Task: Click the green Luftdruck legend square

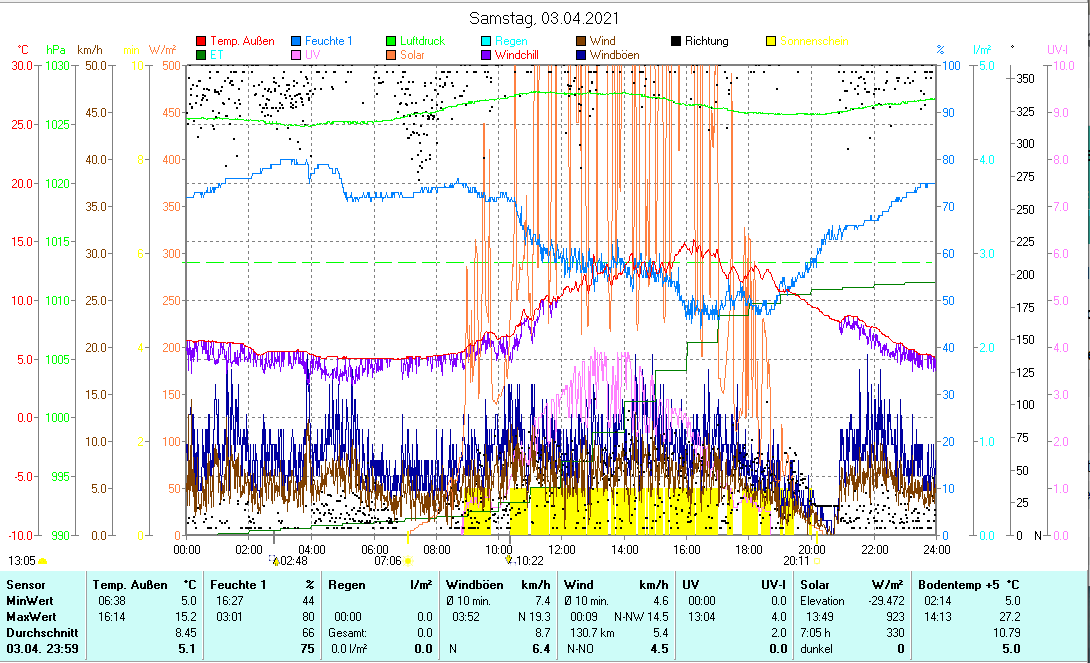Action: click(x=392, y=42)
